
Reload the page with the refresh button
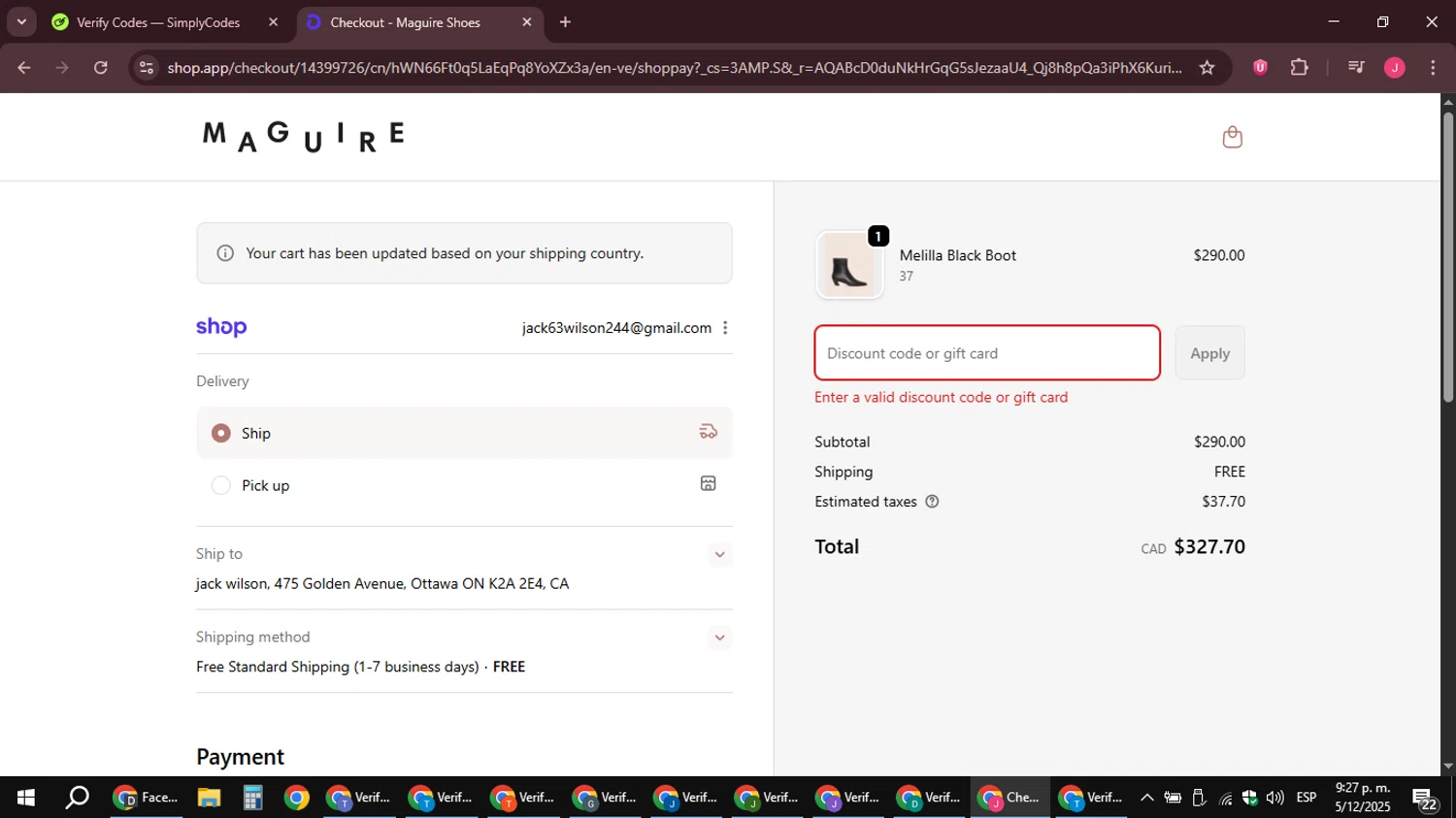101,68
